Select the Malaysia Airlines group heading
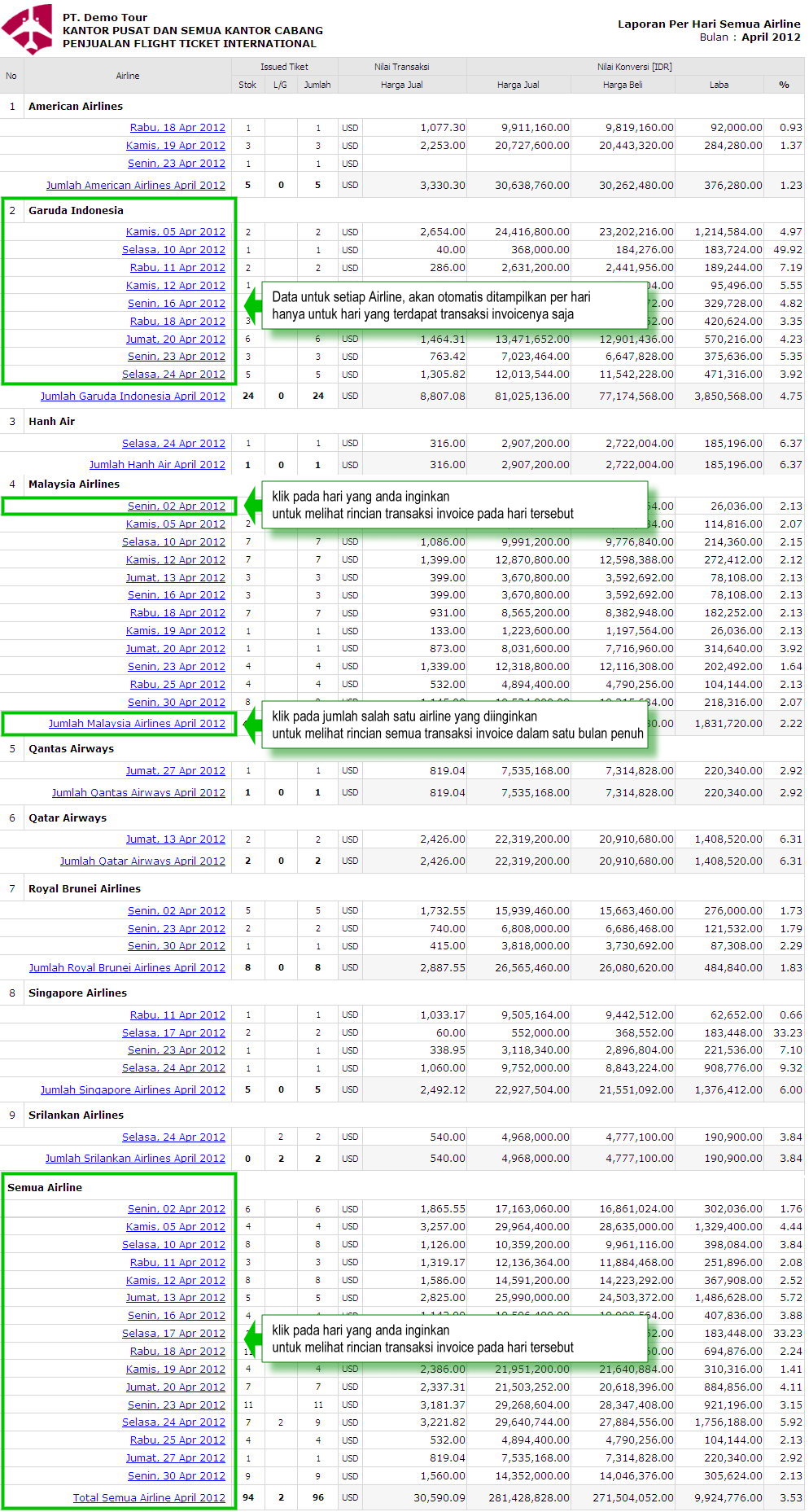 click(x=74, y=484)
